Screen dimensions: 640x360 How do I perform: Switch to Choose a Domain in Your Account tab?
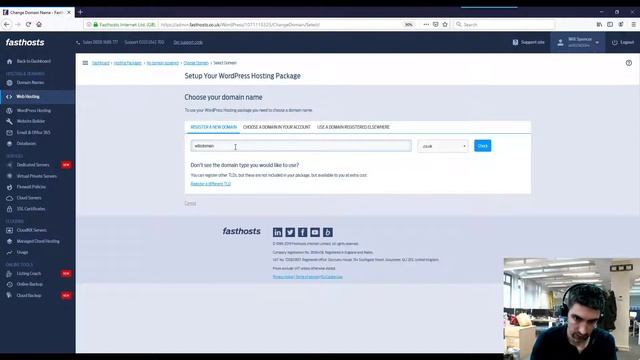click(277, 127)
